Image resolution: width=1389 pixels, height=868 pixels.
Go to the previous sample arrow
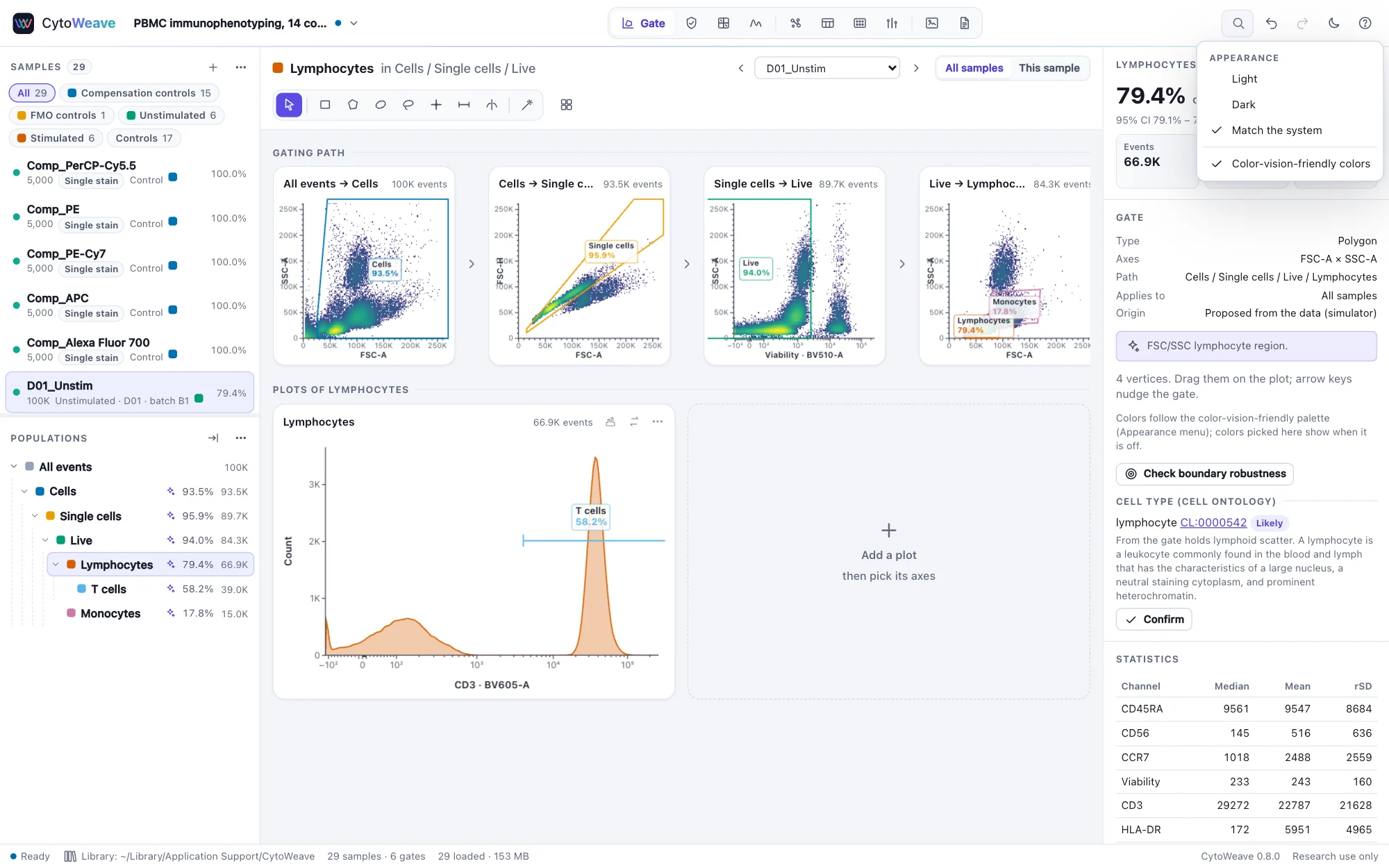(x=741, y=68)
